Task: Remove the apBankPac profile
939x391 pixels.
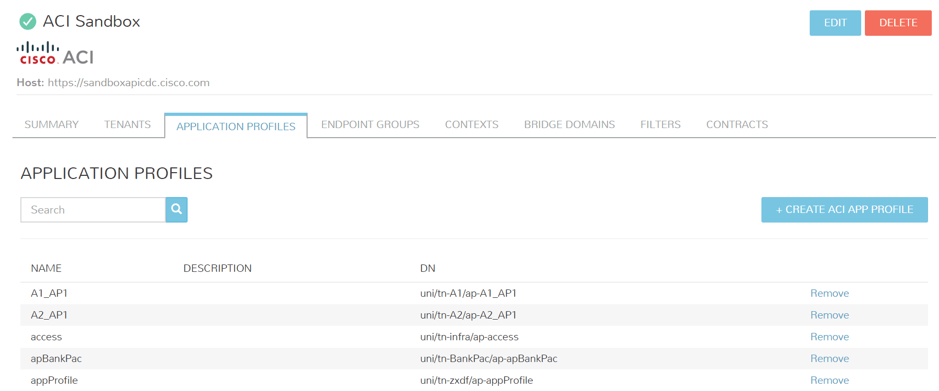Action: [x=829, y=358]
